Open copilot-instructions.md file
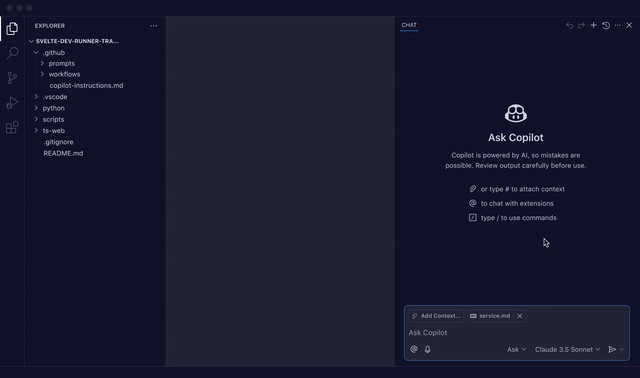This screenshot has width=640, height=378. coord(86,86)
